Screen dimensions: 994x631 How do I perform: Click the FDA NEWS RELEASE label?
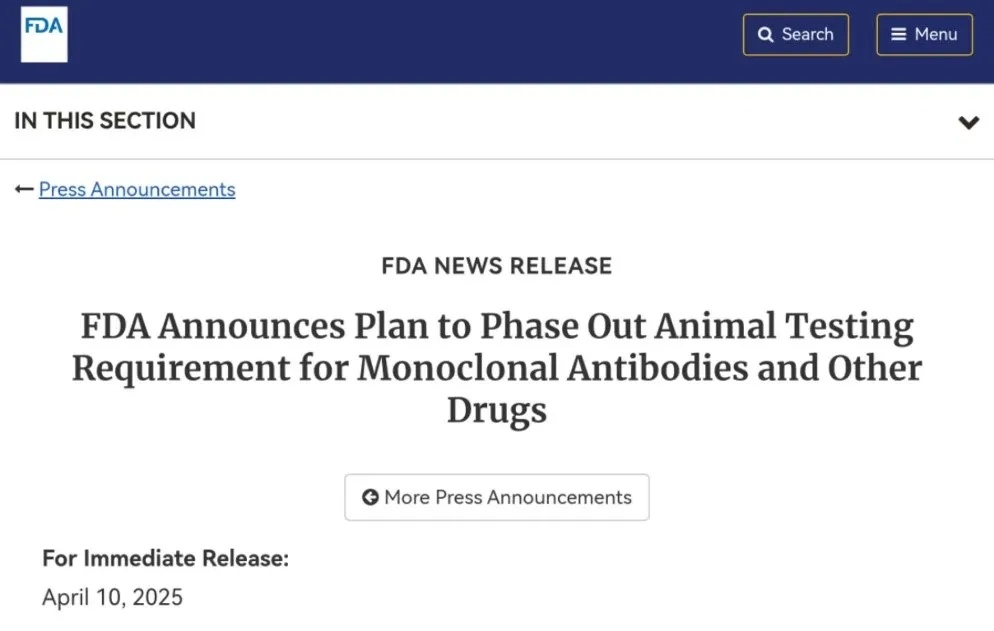[x=497, y=266]
